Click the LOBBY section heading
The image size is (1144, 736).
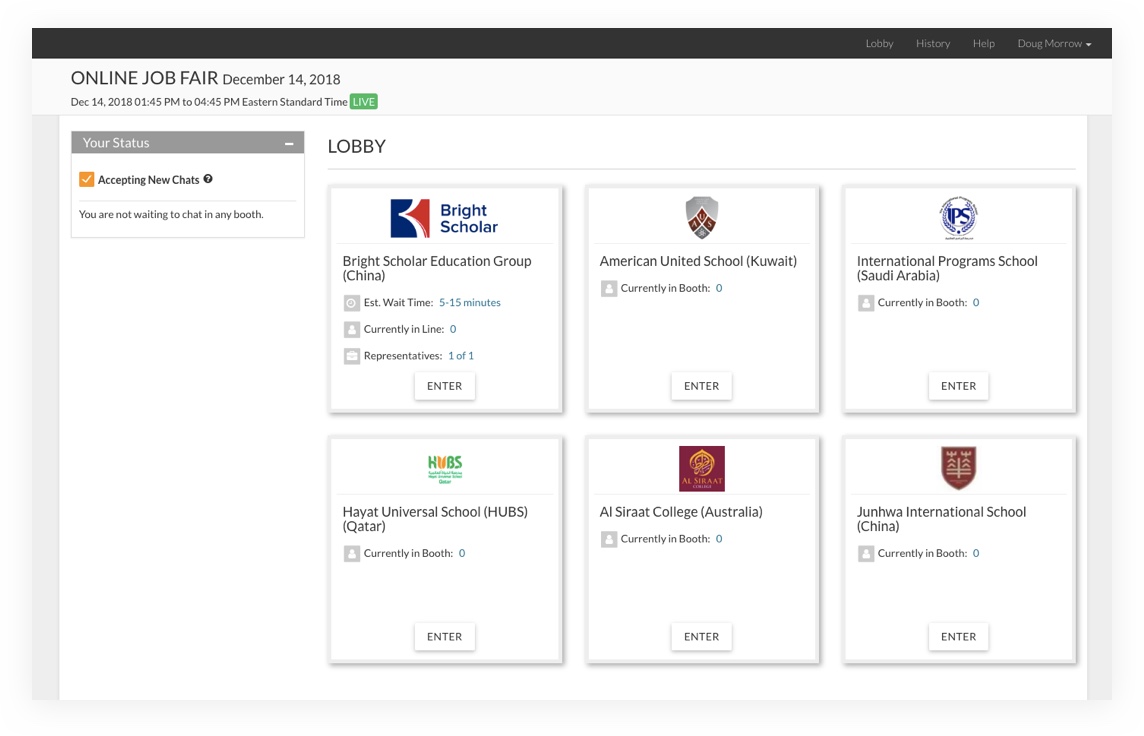pyautogui.click(x=357, y=147)
